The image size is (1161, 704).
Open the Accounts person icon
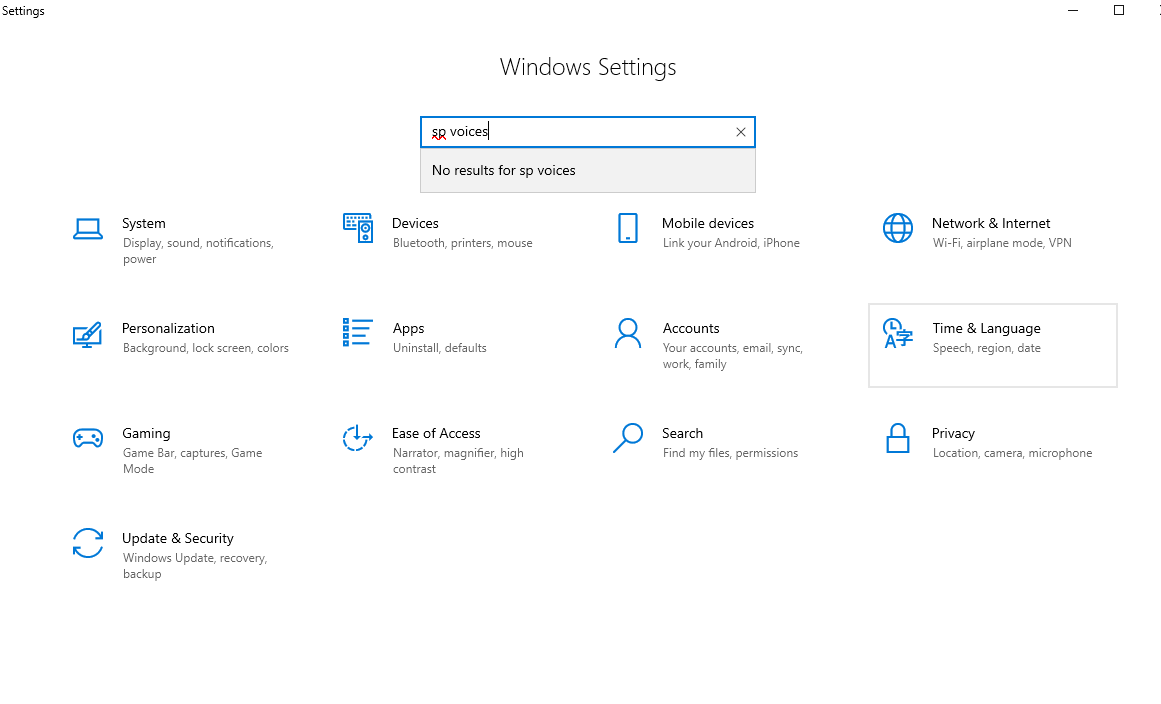point(628,333)
